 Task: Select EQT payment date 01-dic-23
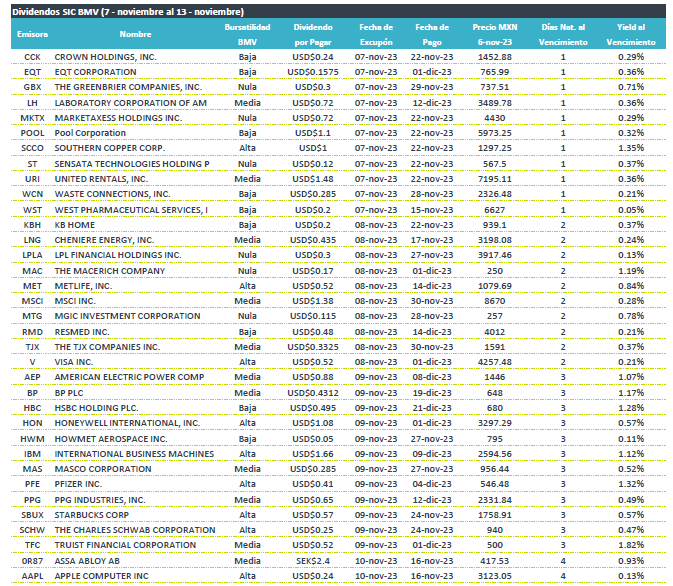(432, 72)
